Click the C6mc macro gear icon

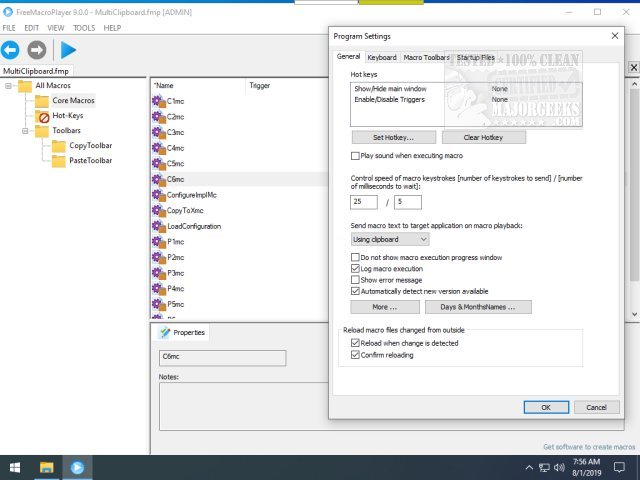coord(158,179)
